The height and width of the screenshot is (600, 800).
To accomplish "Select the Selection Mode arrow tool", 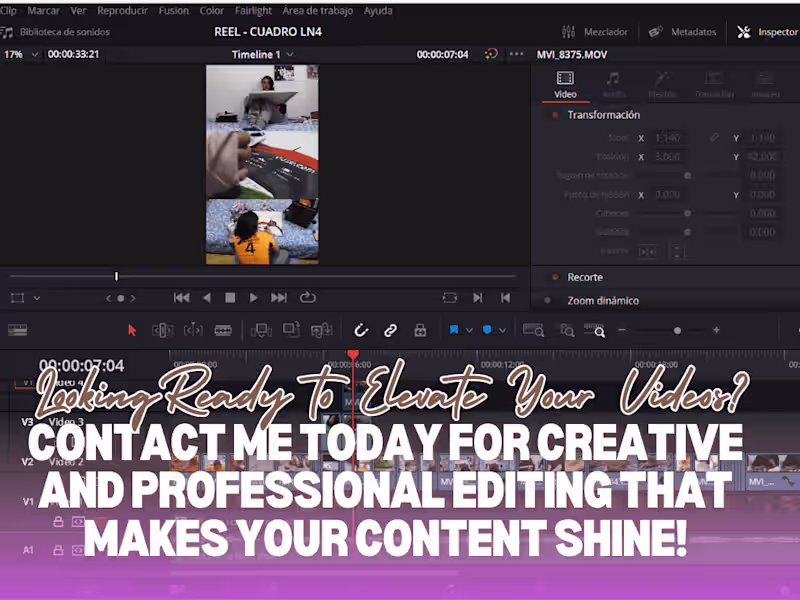I will click(x=133, y=329).
